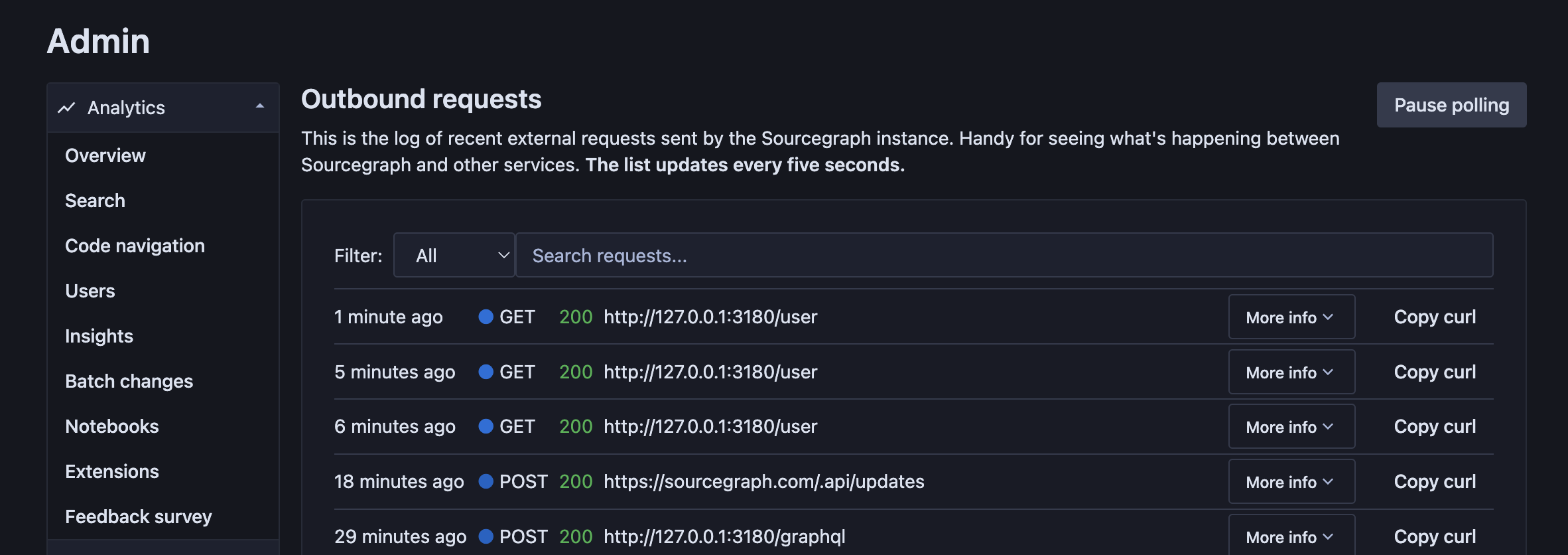The width and height of the screenshot is (1568, 555).
Task: Select Notebooks in the sidebar
Action: pos(111,426)
